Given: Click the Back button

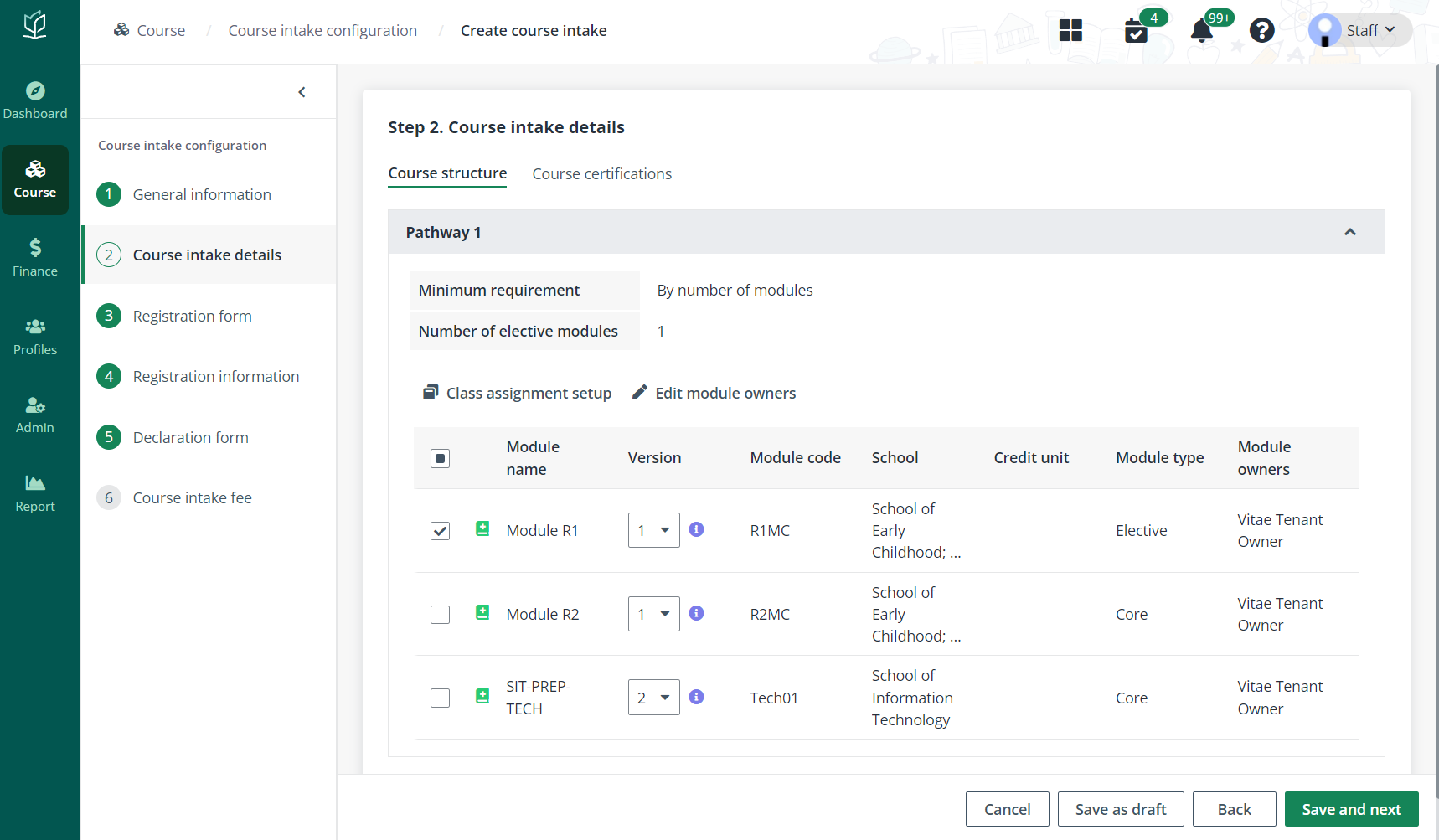Looking at the screenshot, I should 1234,809.
